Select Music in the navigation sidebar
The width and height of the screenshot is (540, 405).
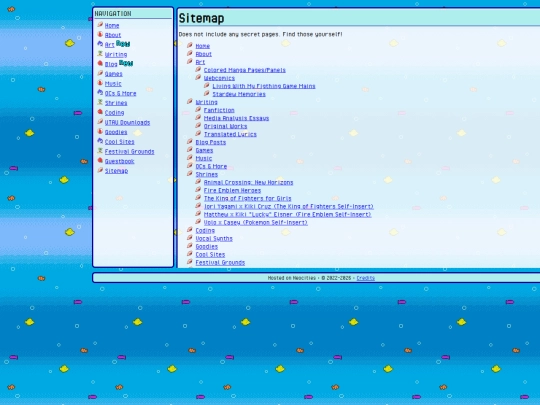coord(113,84)
